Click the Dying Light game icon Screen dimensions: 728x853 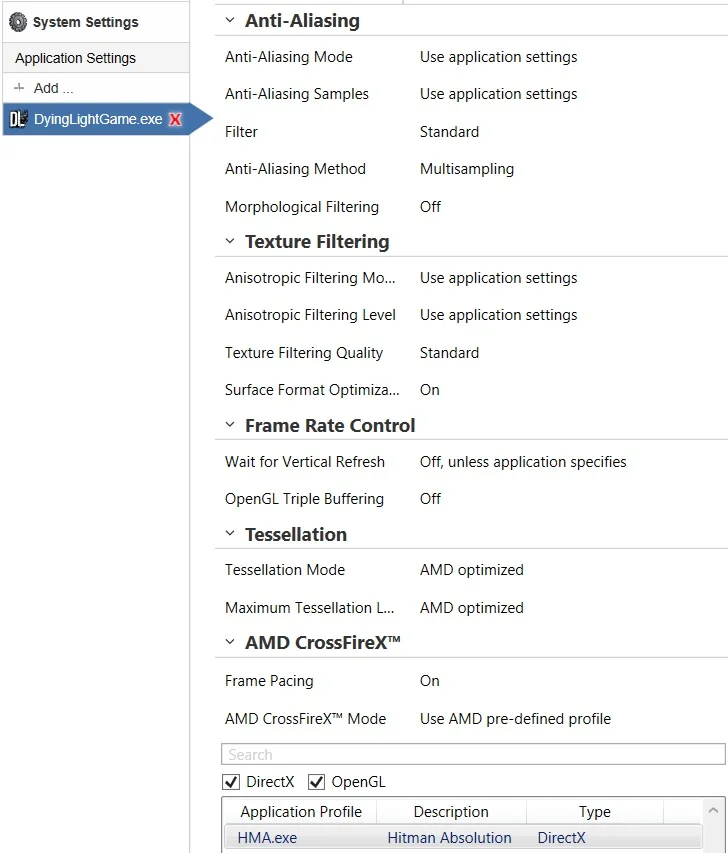(18, 119)
